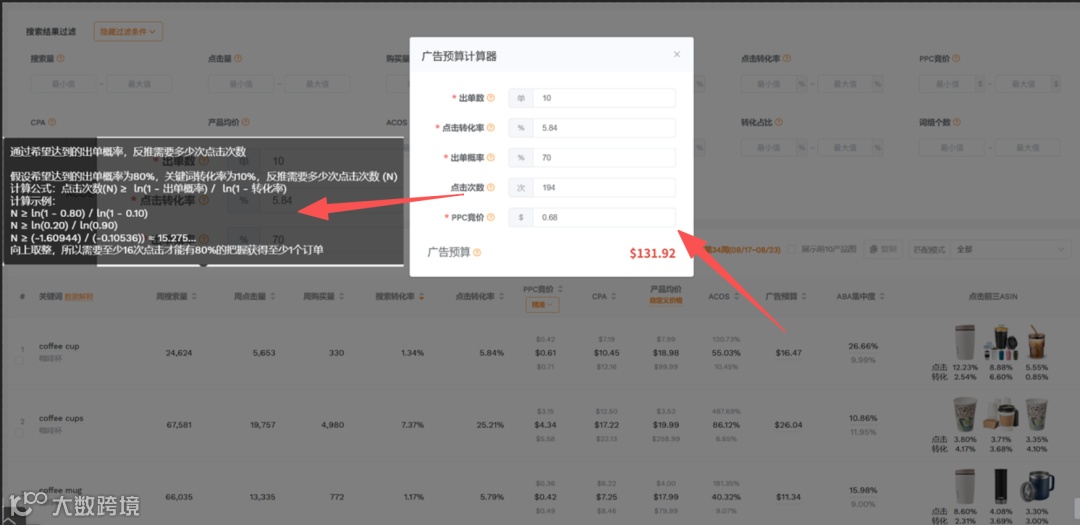Image resolution: width=1080 pixels, height=525 pixels.
Task: Click 搜索量 最小值 filter input
Action: point(63,84)
